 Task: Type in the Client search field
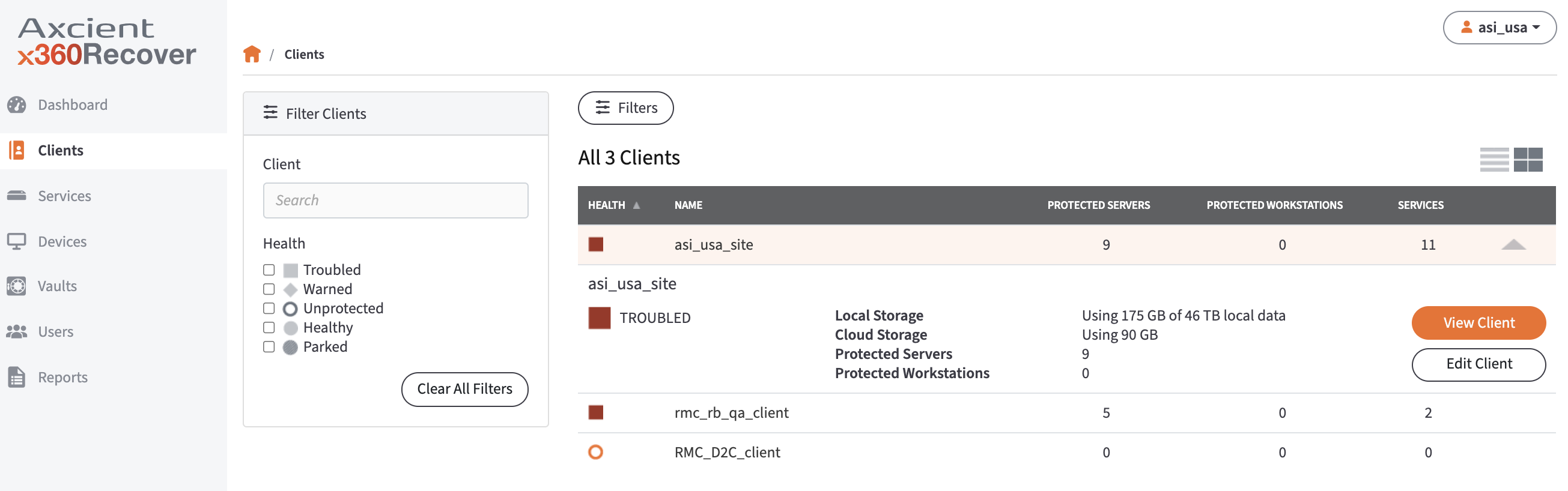click(x=395, y=200)
